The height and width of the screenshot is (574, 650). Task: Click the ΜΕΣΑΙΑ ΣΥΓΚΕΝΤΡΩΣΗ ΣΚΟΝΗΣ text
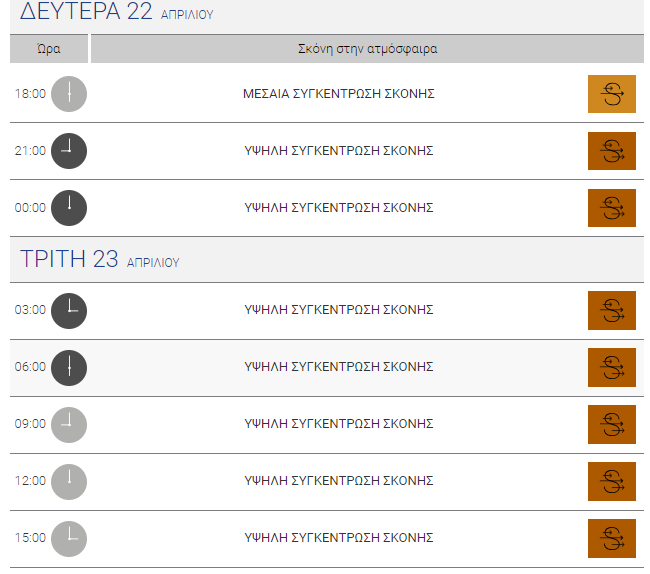[x=339, y=94]
